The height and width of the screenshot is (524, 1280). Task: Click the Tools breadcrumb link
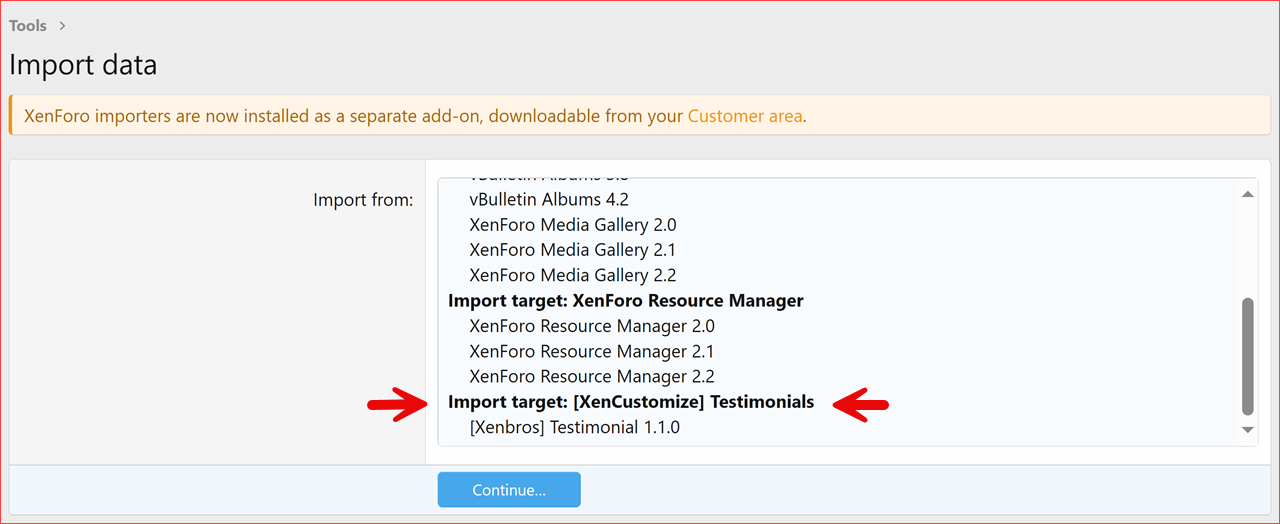click(x=28, y=26)
